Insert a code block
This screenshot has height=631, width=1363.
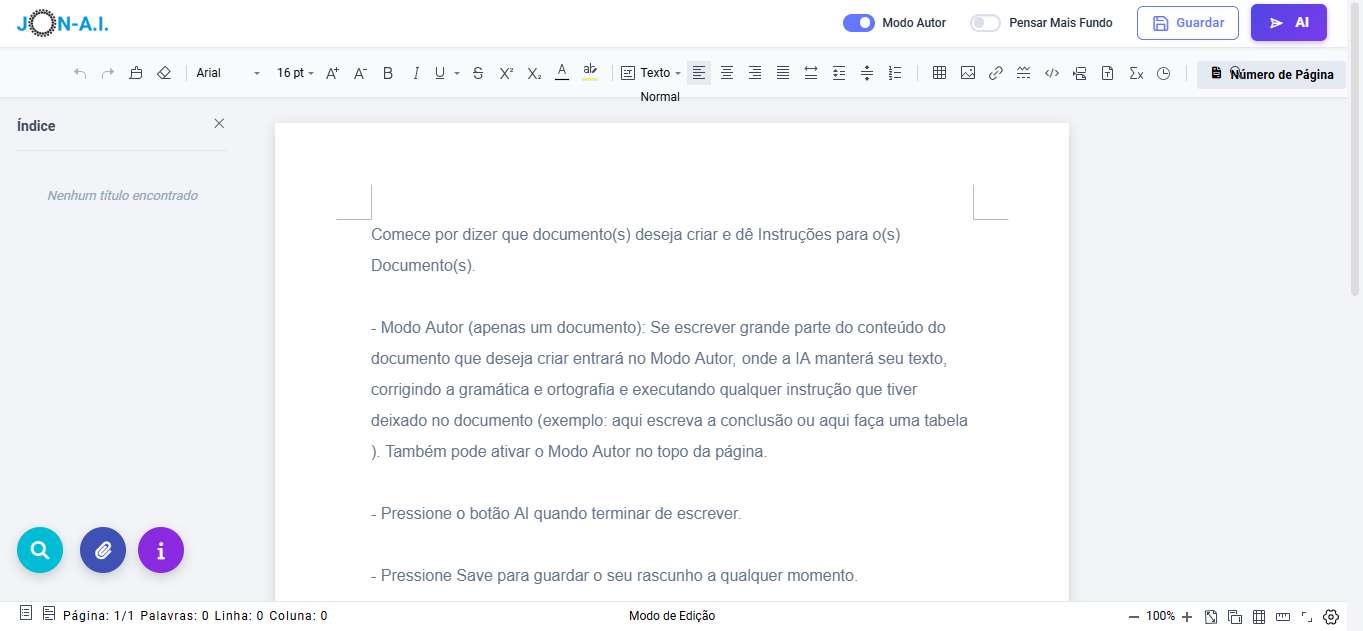click(x=1051, y=73)
